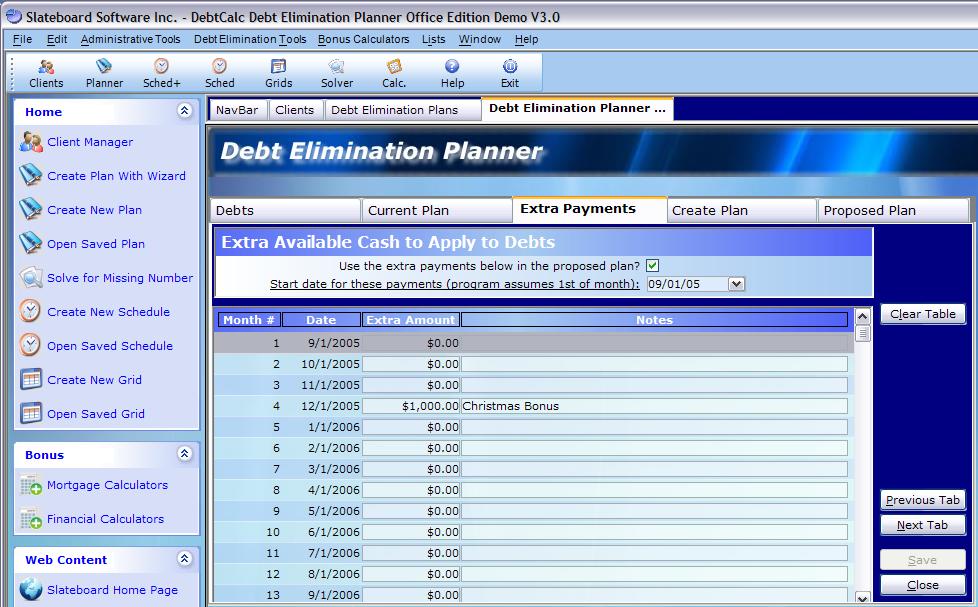Click the Exit toolbar icon

click(510, 72)
